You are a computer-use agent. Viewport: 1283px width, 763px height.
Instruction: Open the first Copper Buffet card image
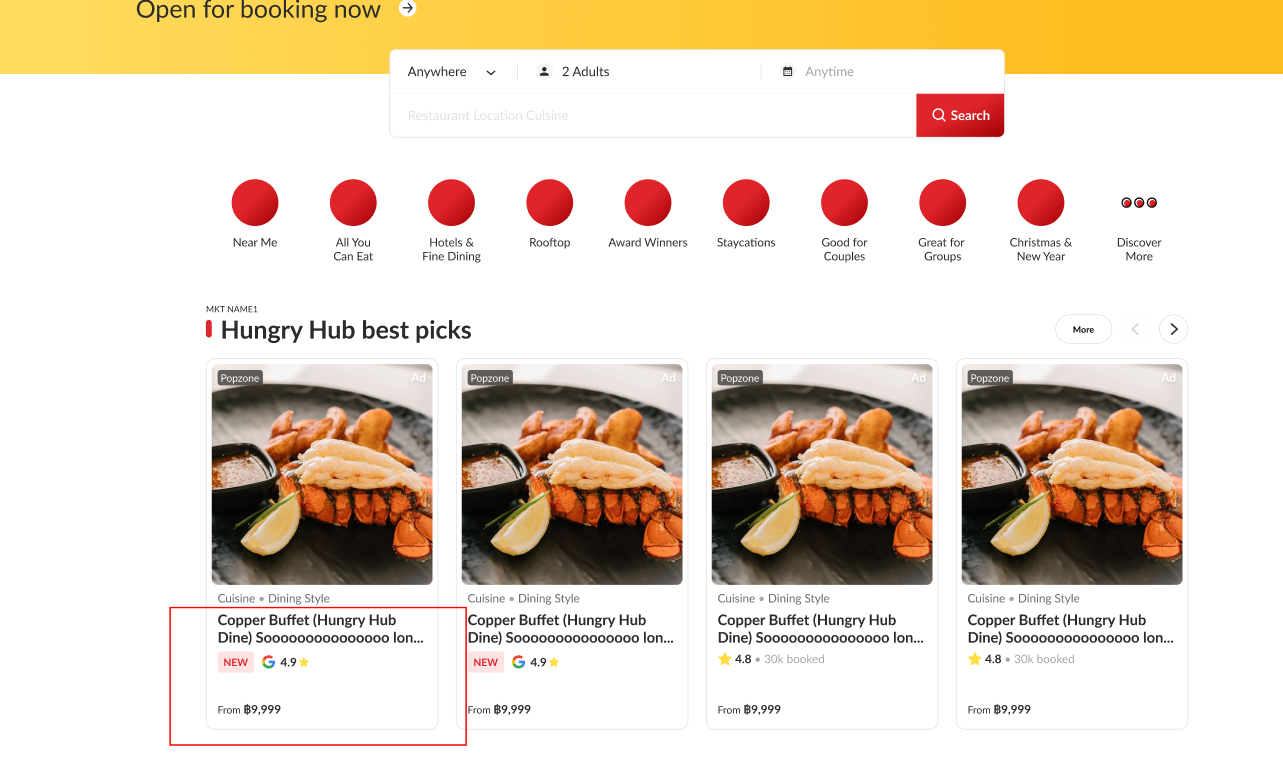coord(322,474)
